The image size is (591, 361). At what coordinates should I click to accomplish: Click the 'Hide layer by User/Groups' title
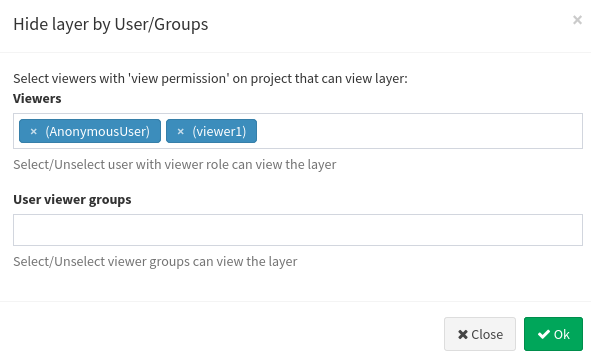[110, 24]
